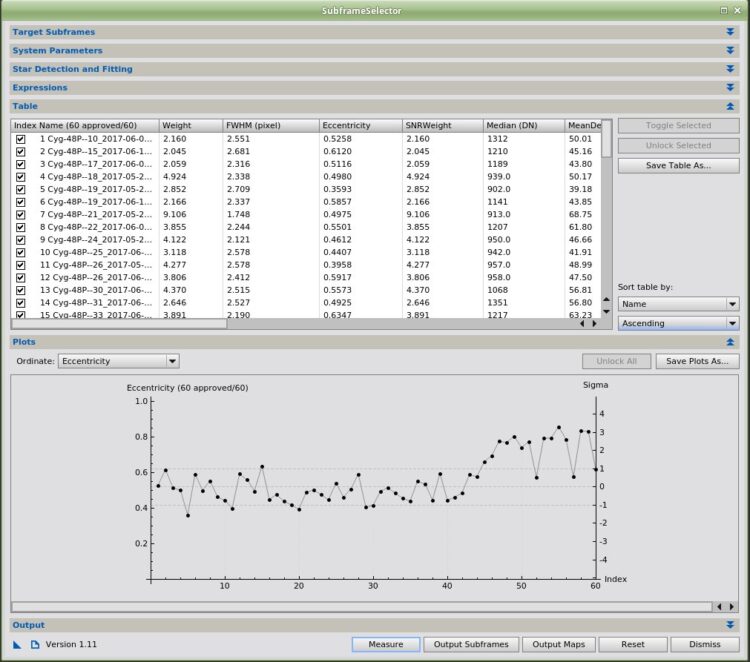Click the table's horizontal scrollbar

point(119,324)
